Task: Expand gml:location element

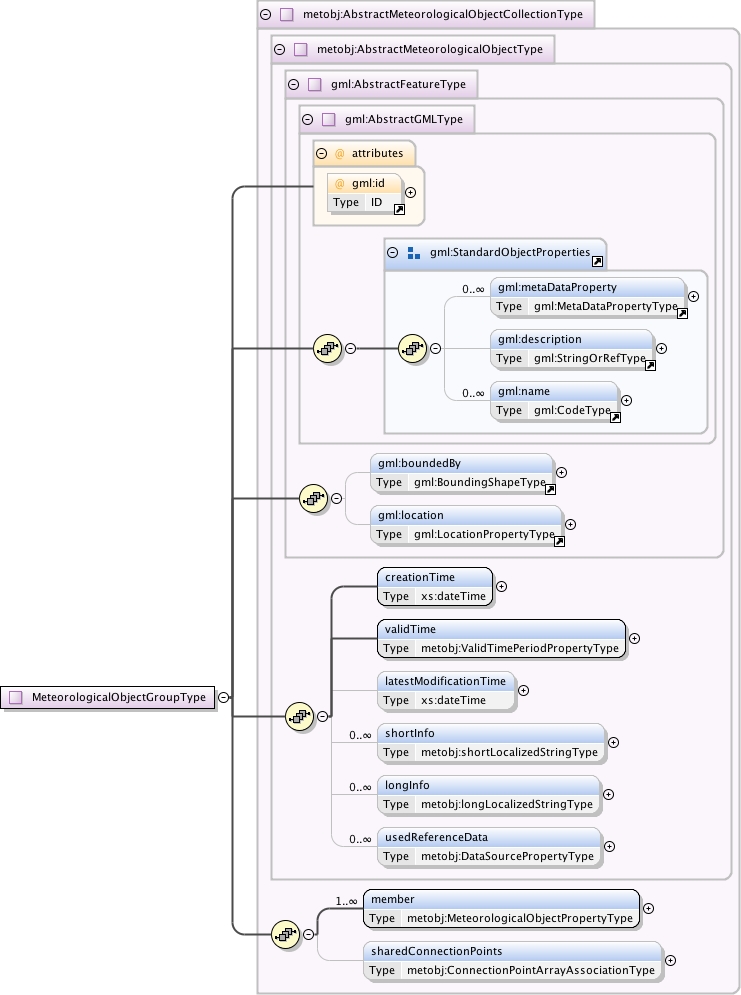Action: [x=570, y=524]
